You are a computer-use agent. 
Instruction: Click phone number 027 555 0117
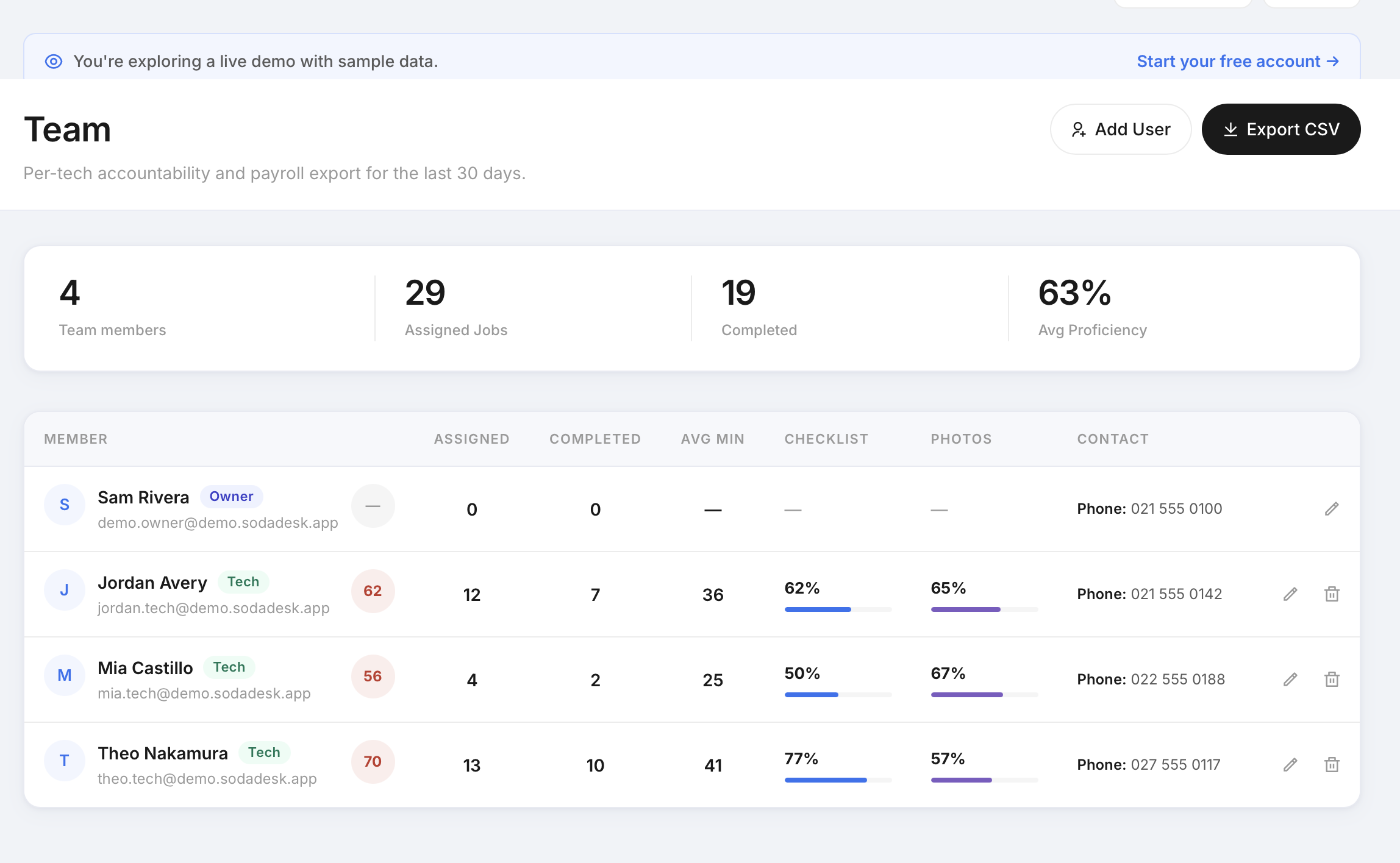(x=1176, y=765)
